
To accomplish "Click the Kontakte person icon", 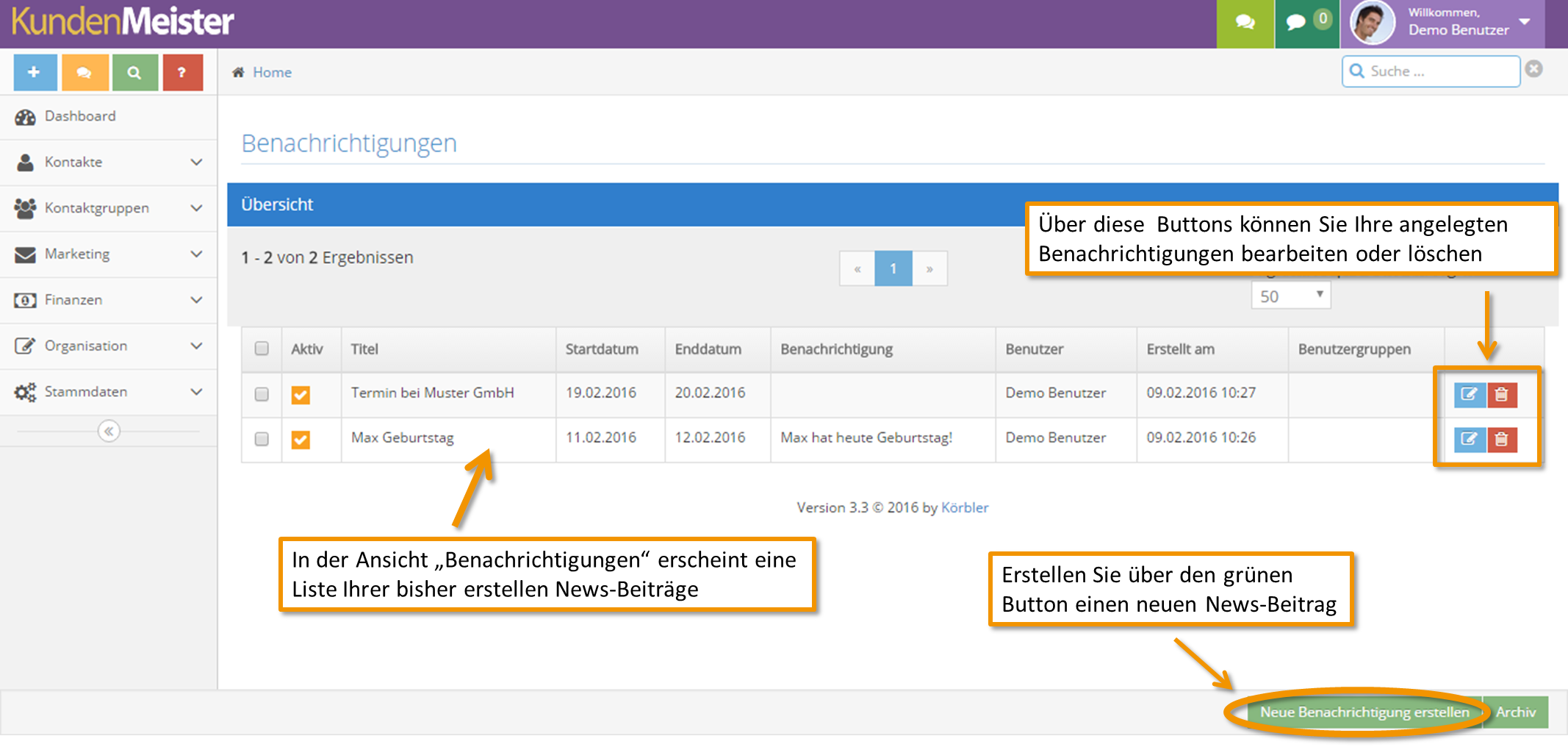I will [x=25, y=162].
